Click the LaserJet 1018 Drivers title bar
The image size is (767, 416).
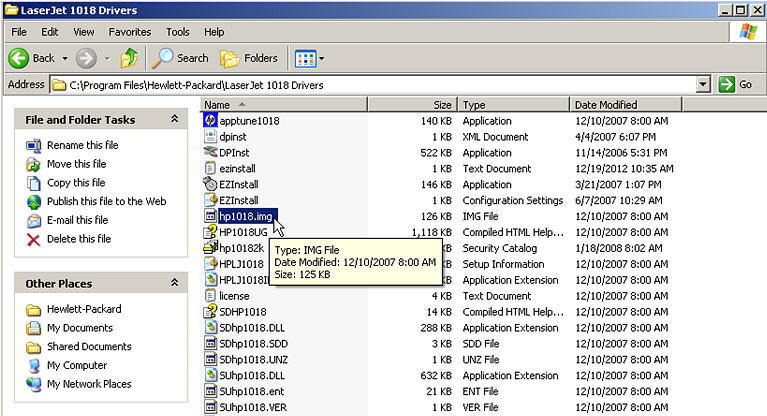[x=360, y=10]
